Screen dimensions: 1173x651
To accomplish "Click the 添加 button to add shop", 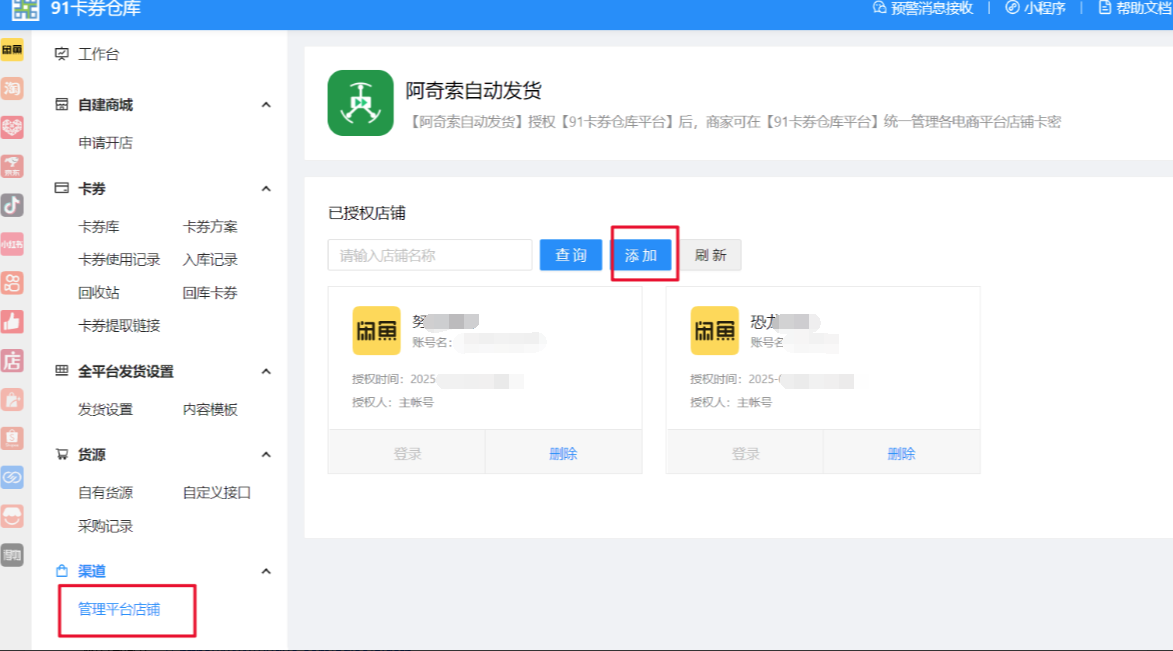I will click(641, 255).
